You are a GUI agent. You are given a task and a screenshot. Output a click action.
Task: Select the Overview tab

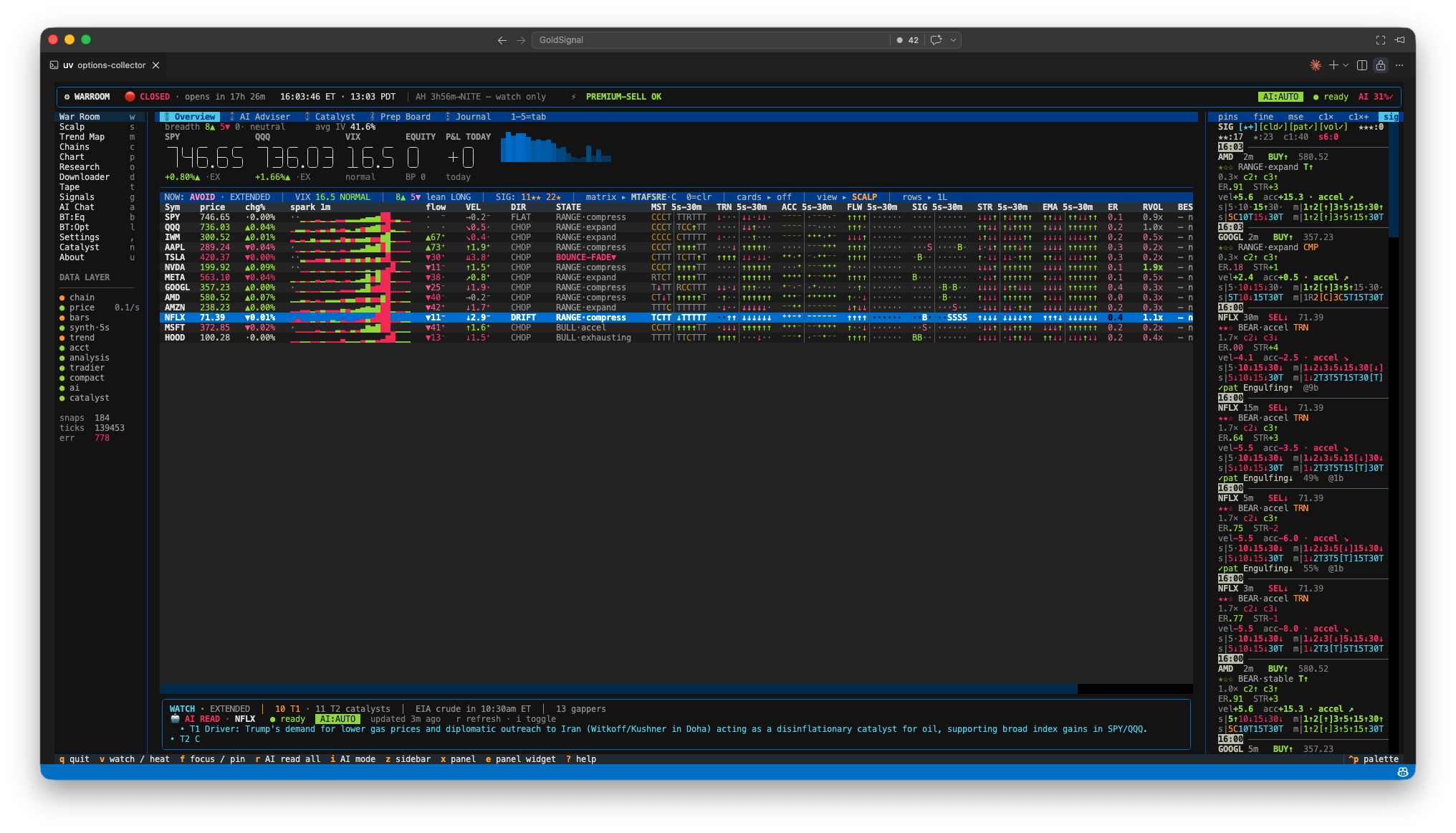[190, 117]
